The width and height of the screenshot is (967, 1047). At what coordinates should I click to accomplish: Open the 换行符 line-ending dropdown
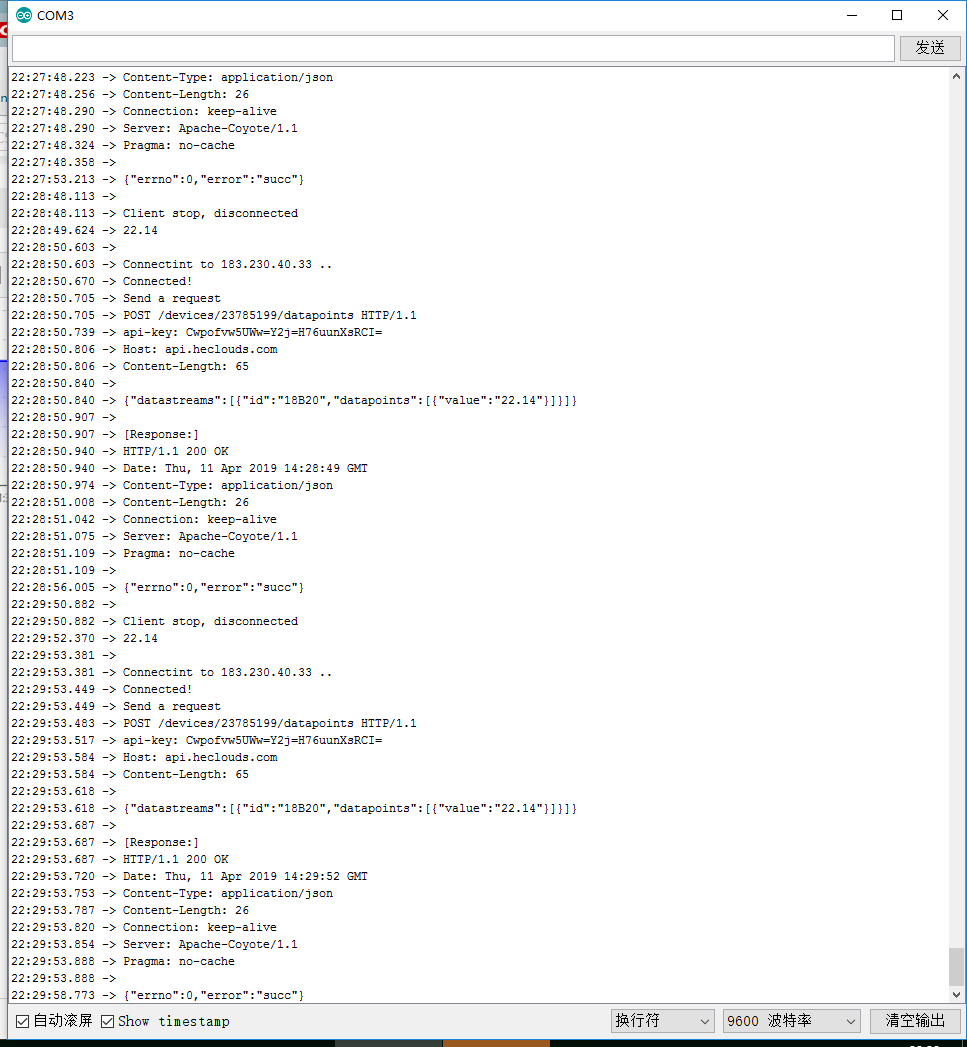662,1021
